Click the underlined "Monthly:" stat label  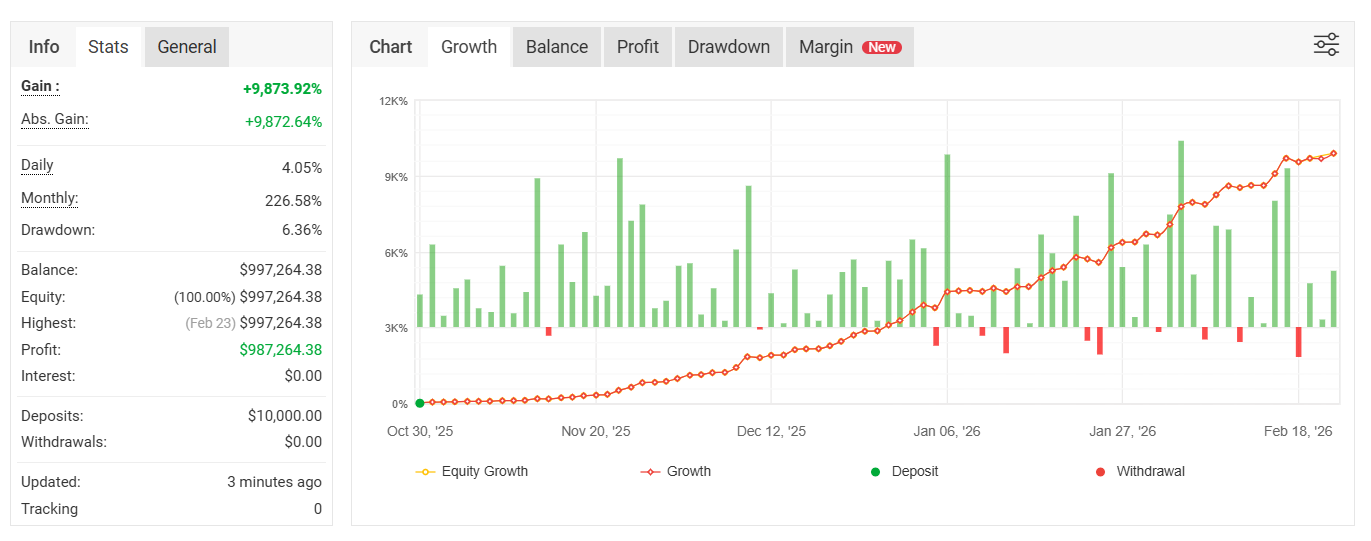pyautogui.click(x=50, y=199)
